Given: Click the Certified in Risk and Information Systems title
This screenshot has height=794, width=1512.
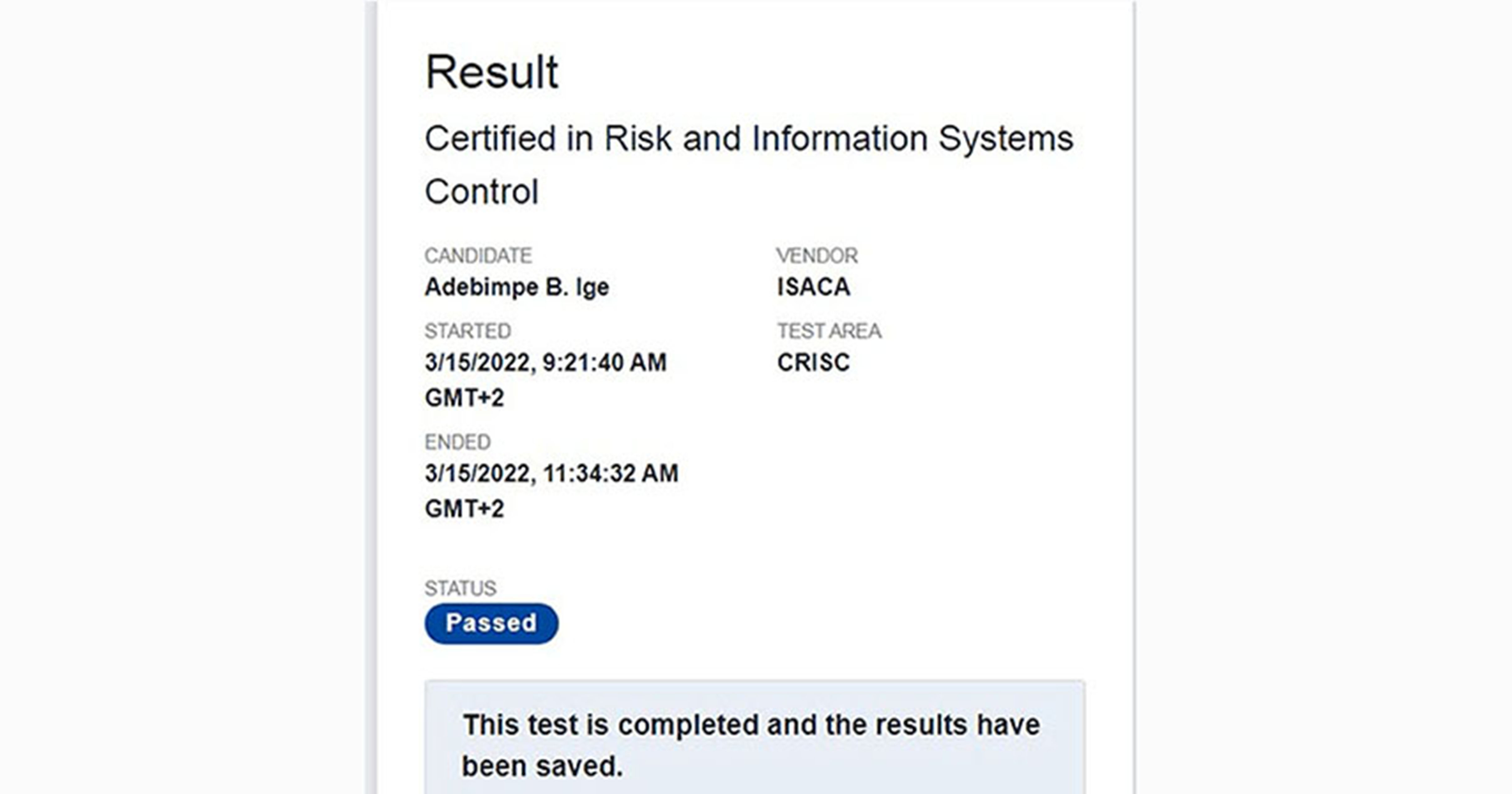Looking at the screenshot, I should pos(748,139).
